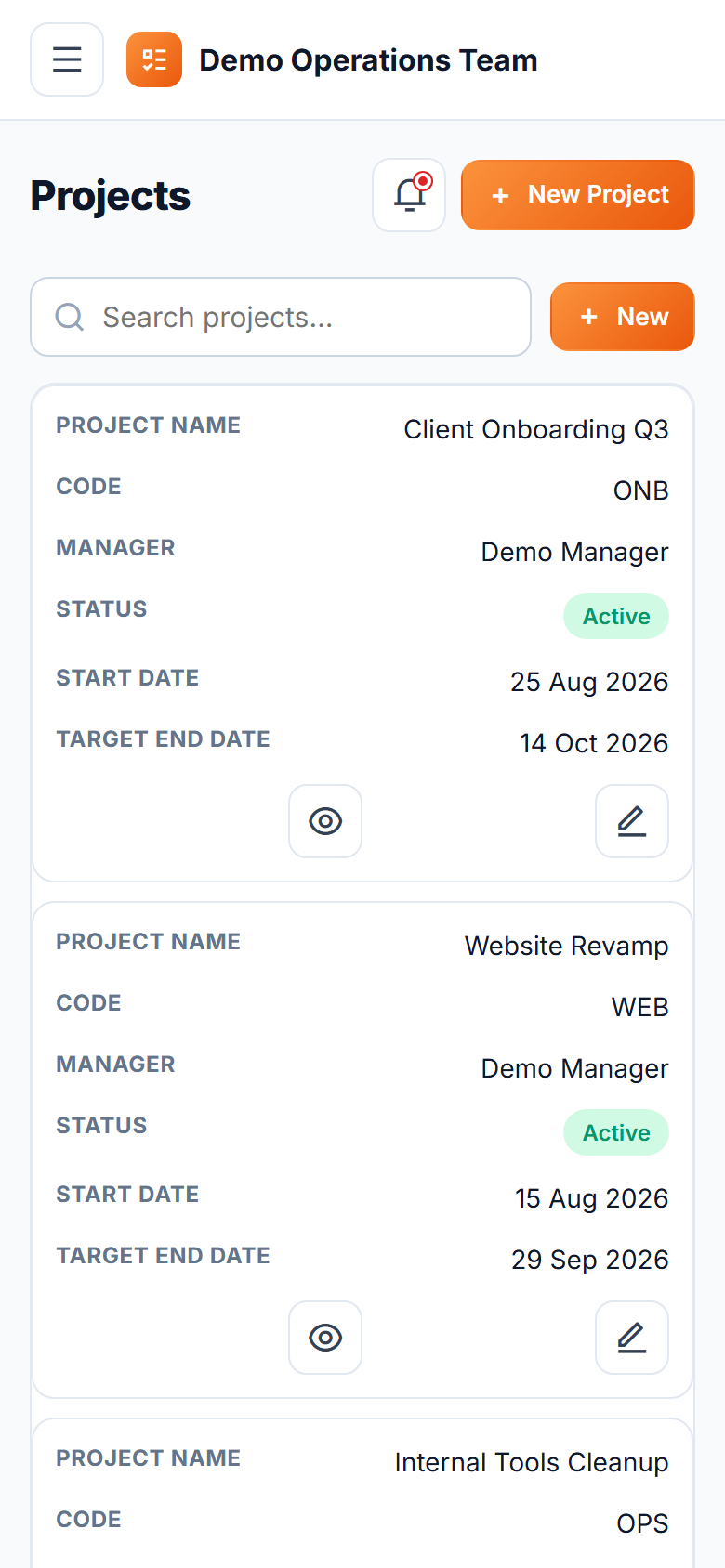Click the New Project button
The width and height of the screenshot is (725, 1568).
click(x=578, y=195)
